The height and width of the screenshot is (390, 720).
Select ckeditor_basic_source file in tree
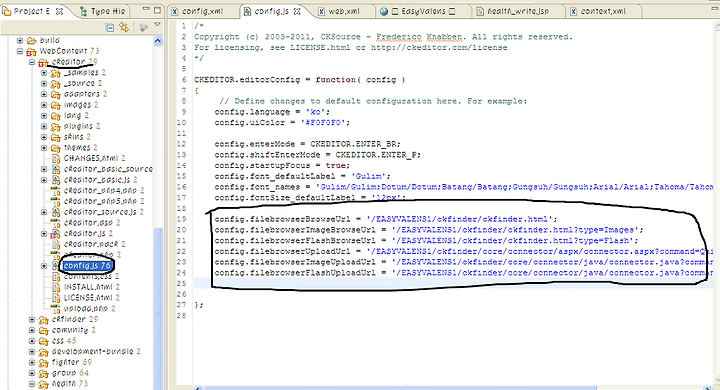pos(108,169)
